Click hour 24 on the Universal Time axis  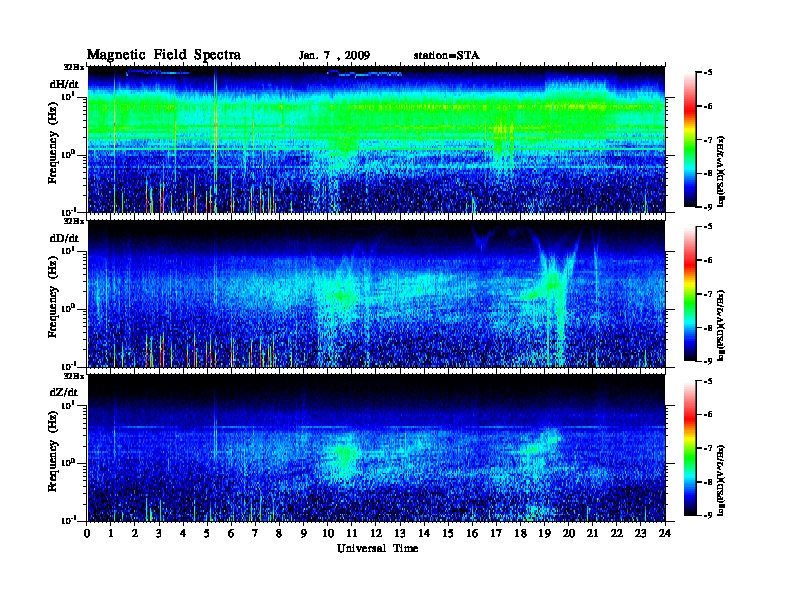click(665, 533)
